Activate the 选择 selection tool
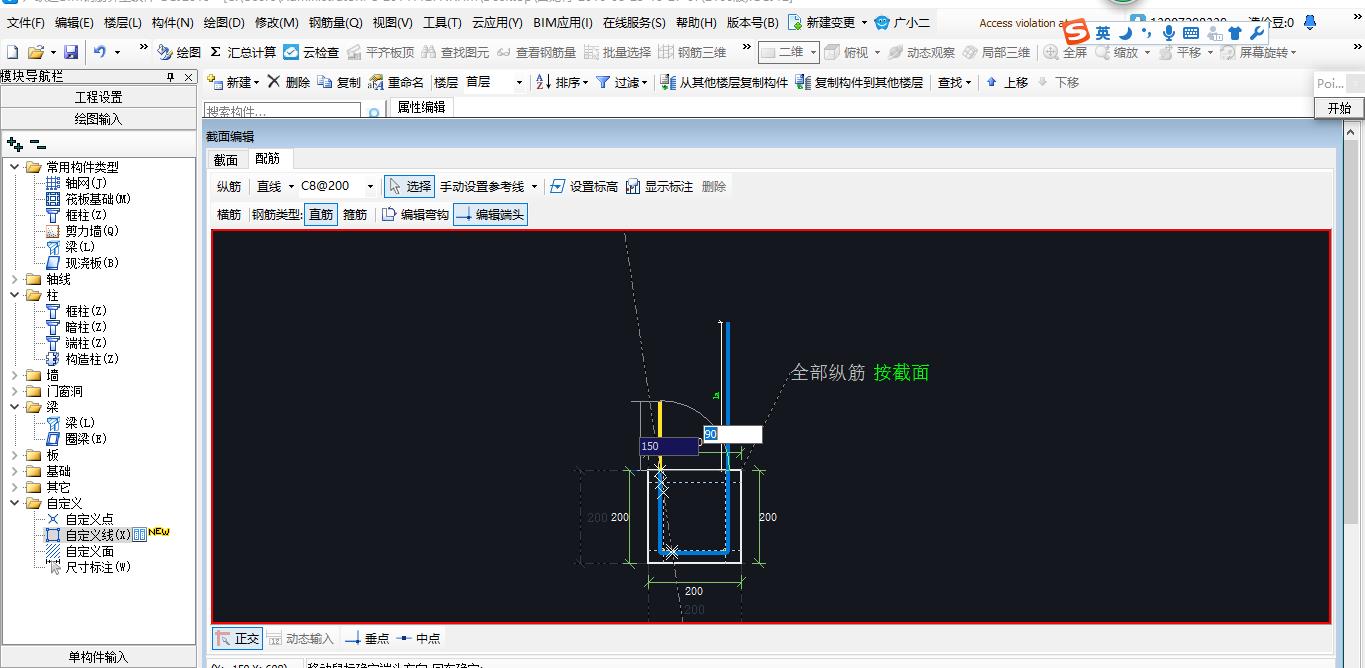 [409, 186]
